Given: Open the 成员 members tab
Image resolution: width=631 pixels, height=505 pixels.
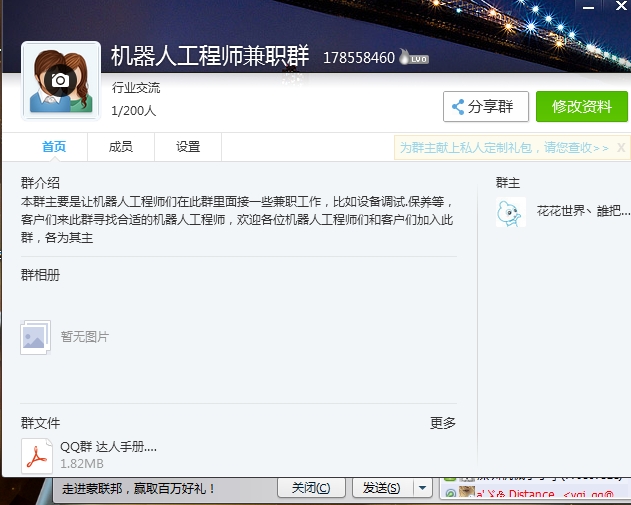Looking at the screenshot, I should click(x=120, y=147).
